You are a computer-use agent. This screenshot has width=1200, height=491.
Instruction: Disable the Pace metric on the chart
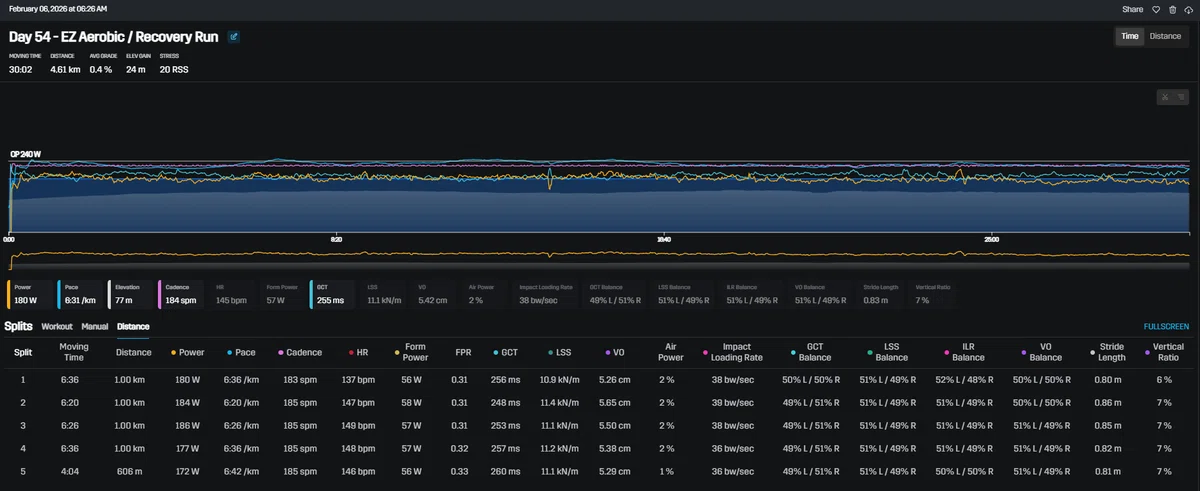coord(80,293)
